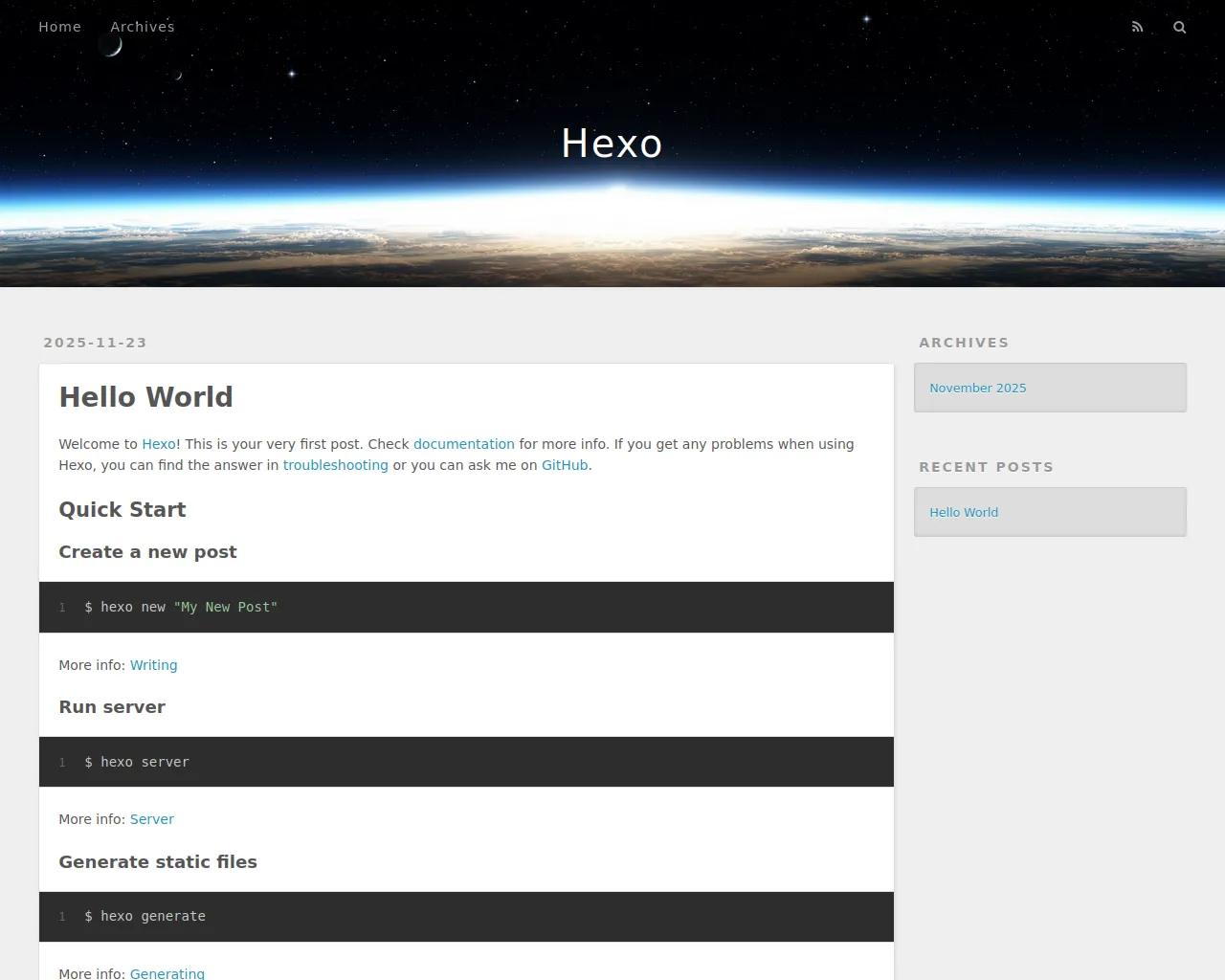The image size is (1225, 980).
Task: Follow the Generating more info link
Action: [167, 972]
